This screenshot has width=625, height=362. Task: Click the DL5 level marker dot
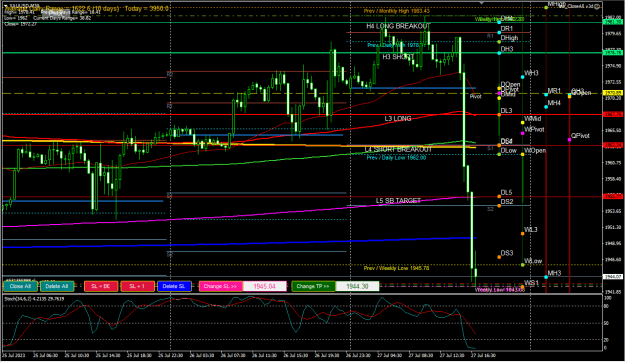pyautogui.click(x=499, y=197)
